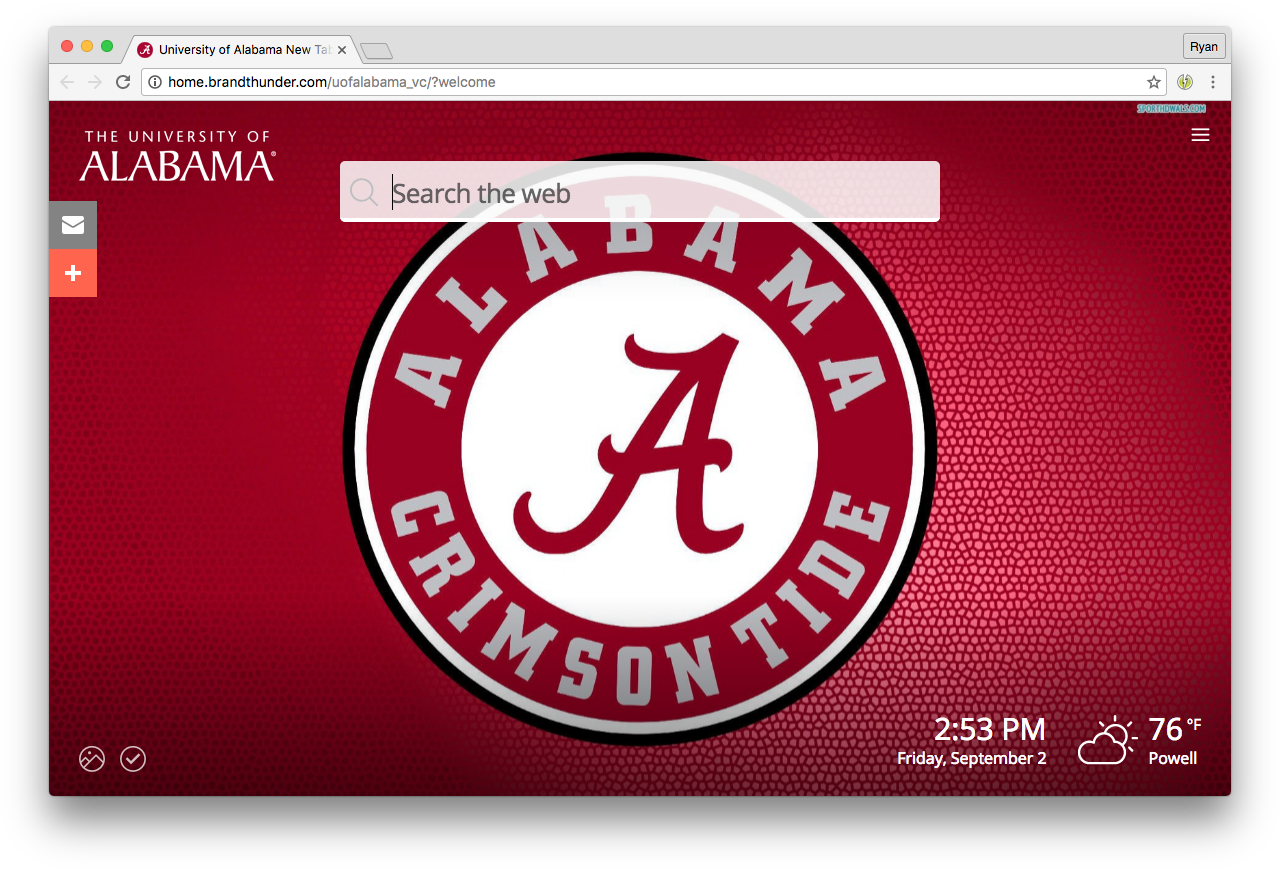
Task: Open the hamburger menu on the page
Action: 1200,135
